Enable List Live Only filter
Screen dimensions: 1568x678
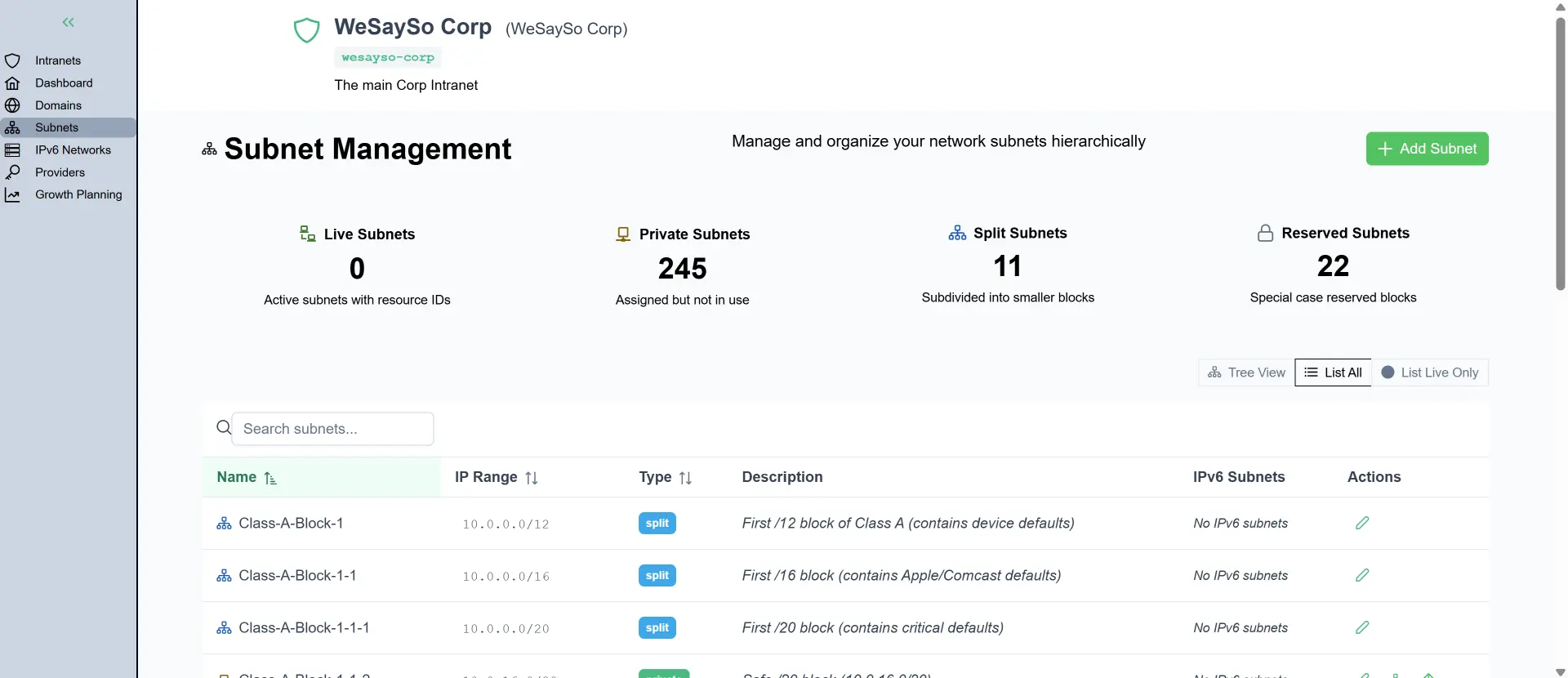[x=1430, y=372]
